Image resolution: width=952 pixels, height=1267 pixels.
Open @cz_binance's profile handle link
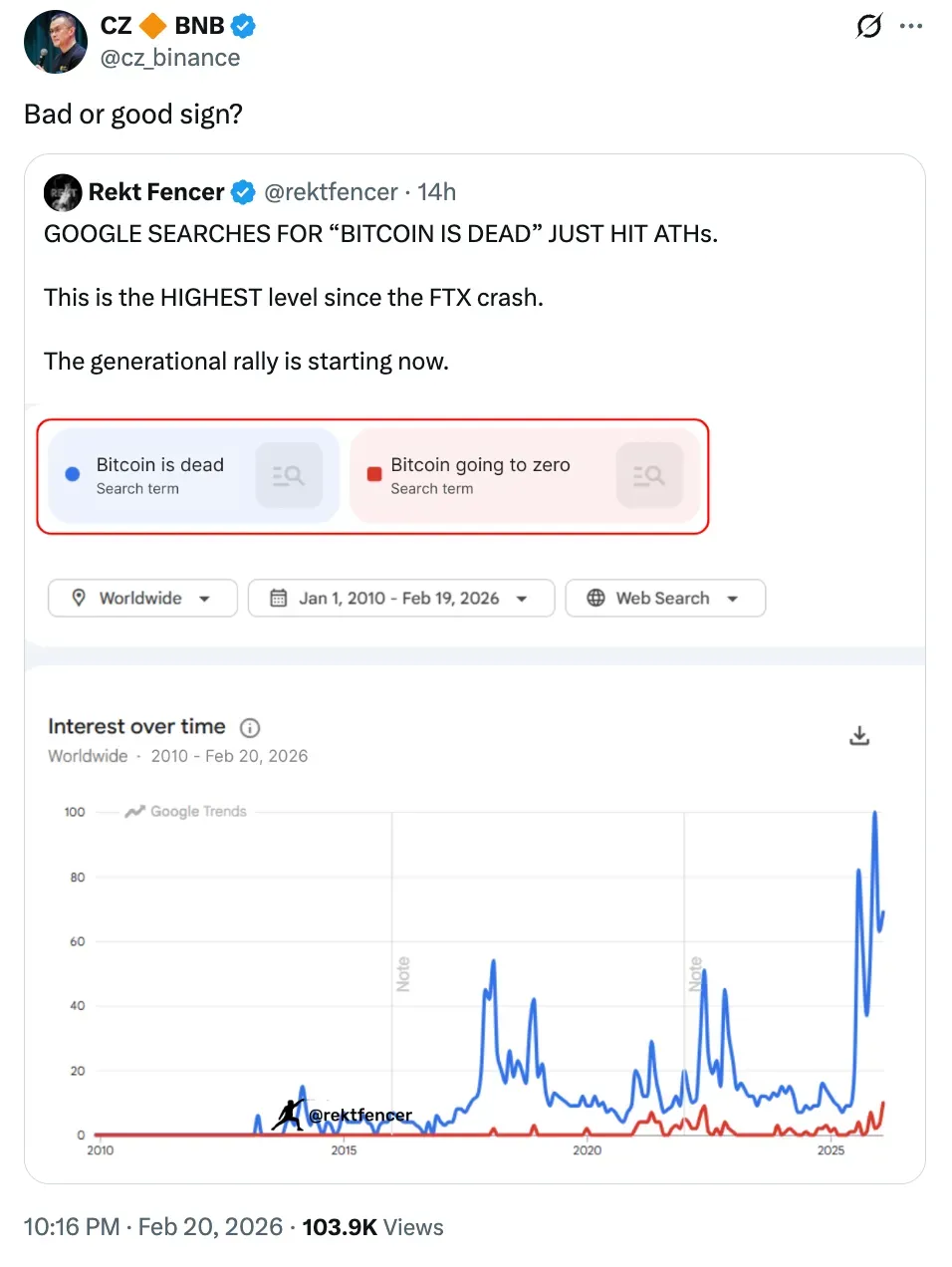(169, 58)
